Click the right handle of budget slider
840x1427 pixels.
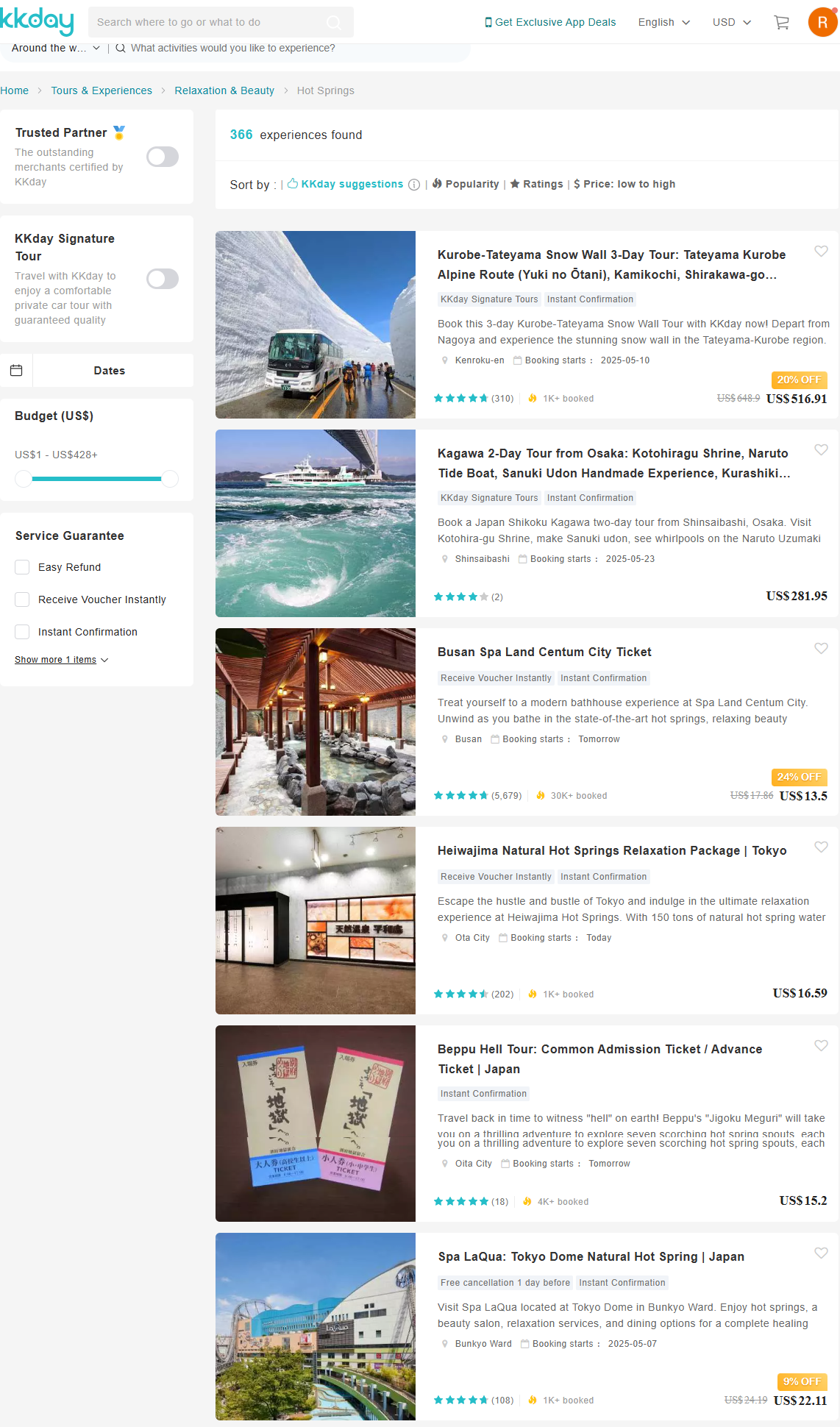[x=170, y=479]
